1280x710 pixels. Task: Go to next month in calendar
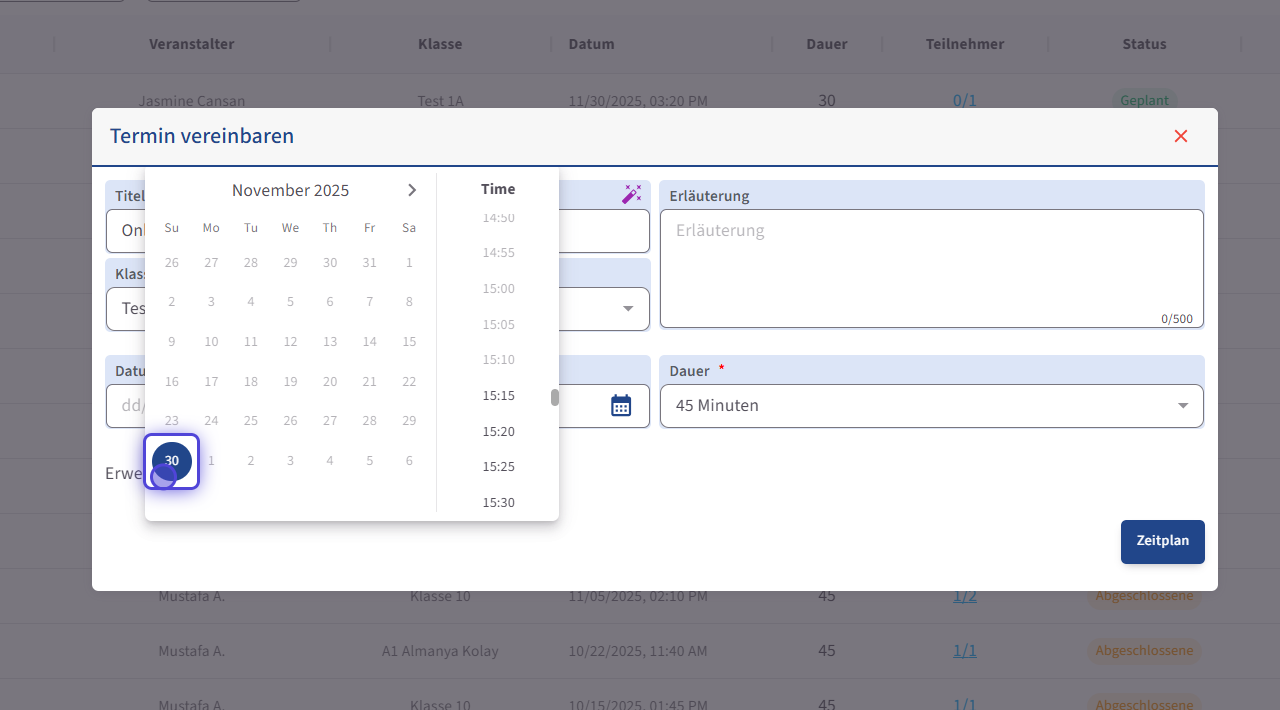point(411,190)
